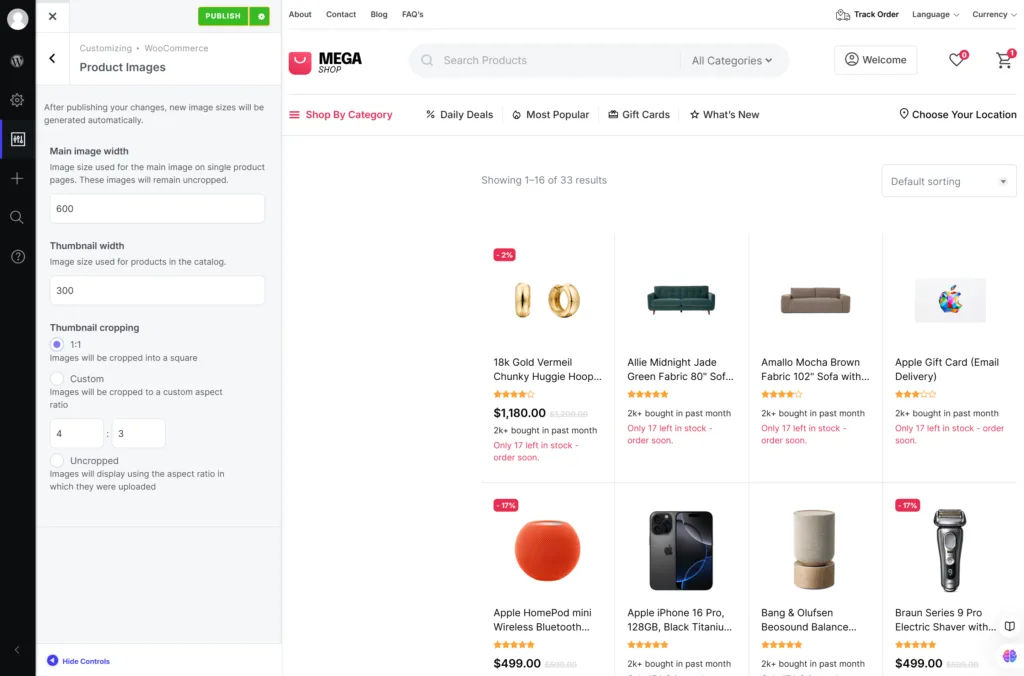Screen dimensions: 1024x676
Task: Open the Daily Deals menu item
Action: coord(459,114)
